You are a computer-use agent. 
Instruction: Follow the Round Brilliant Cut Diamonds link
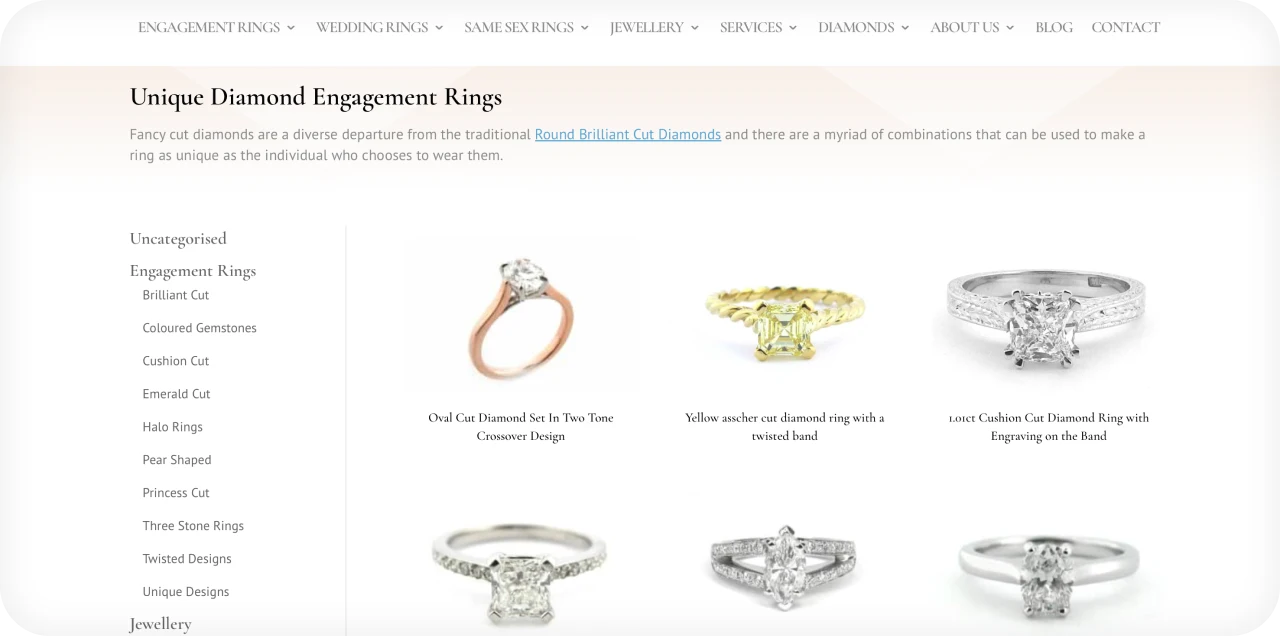click(x=628, y=134)
